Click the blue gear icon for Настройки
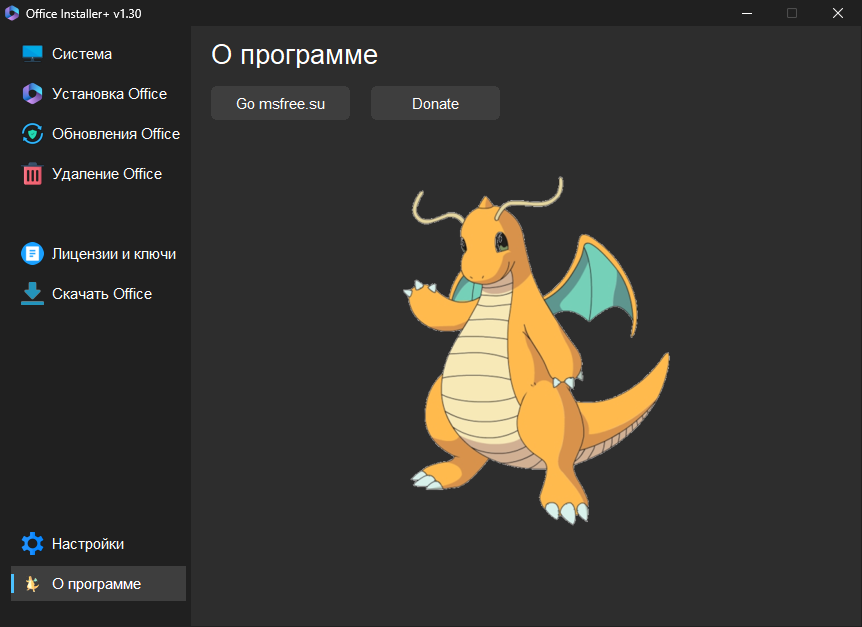 (33, 544)
